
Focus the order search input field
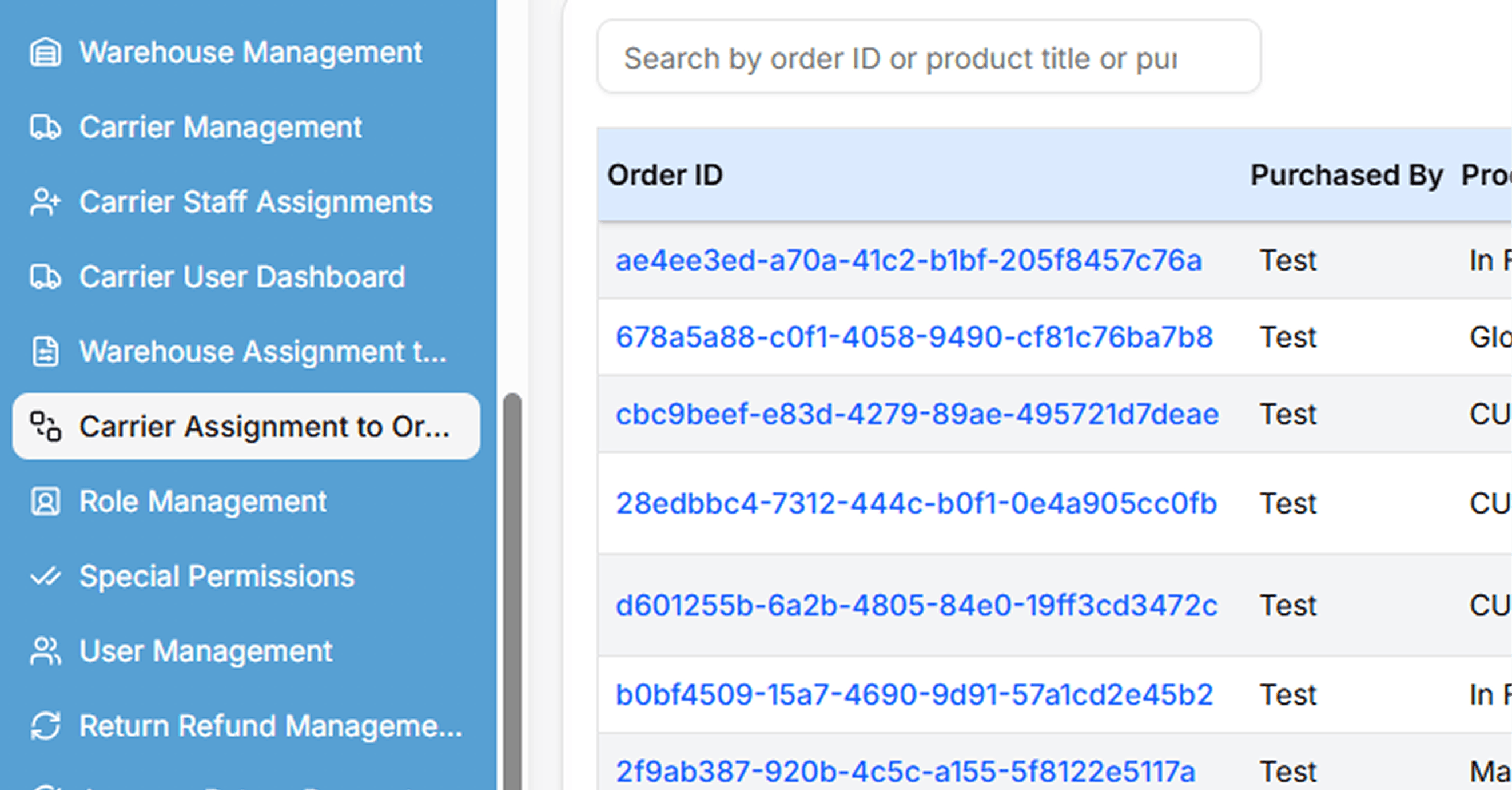928,58
